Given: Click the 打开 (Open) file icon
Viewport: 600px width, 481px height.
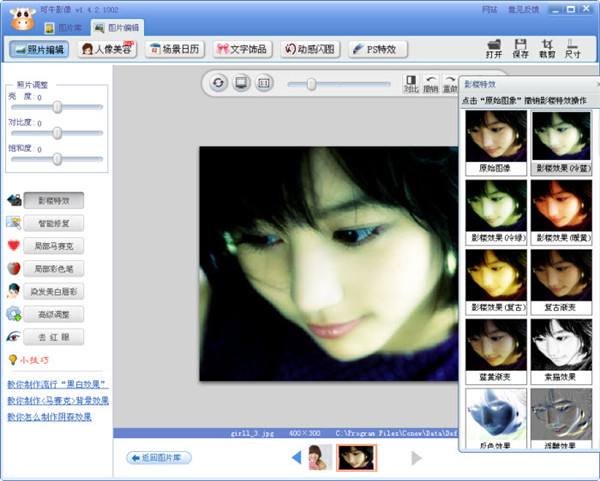Looking at the screenshot, I should 494,48.
